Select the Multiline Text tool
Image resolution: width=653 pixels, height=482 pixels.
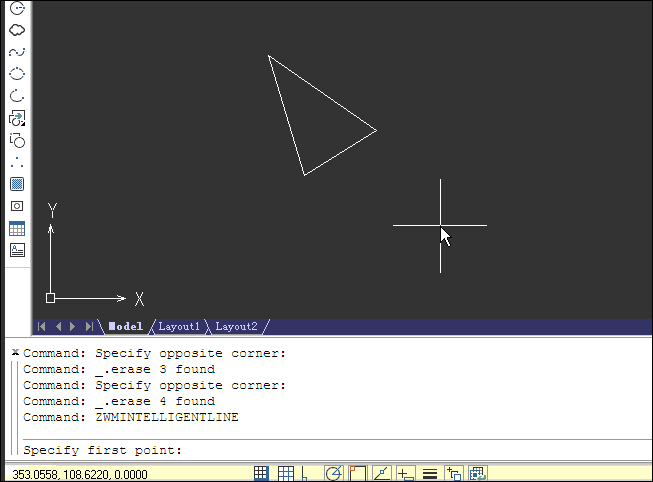(17, 250)
